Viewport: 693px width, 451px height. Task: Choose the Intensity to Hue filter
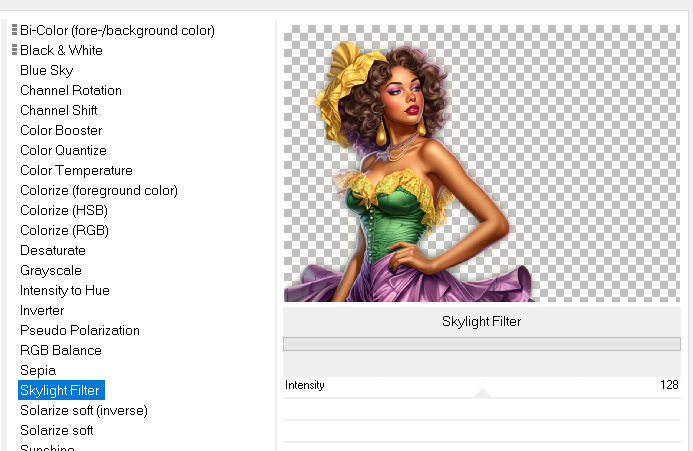[x=64, y=290]
